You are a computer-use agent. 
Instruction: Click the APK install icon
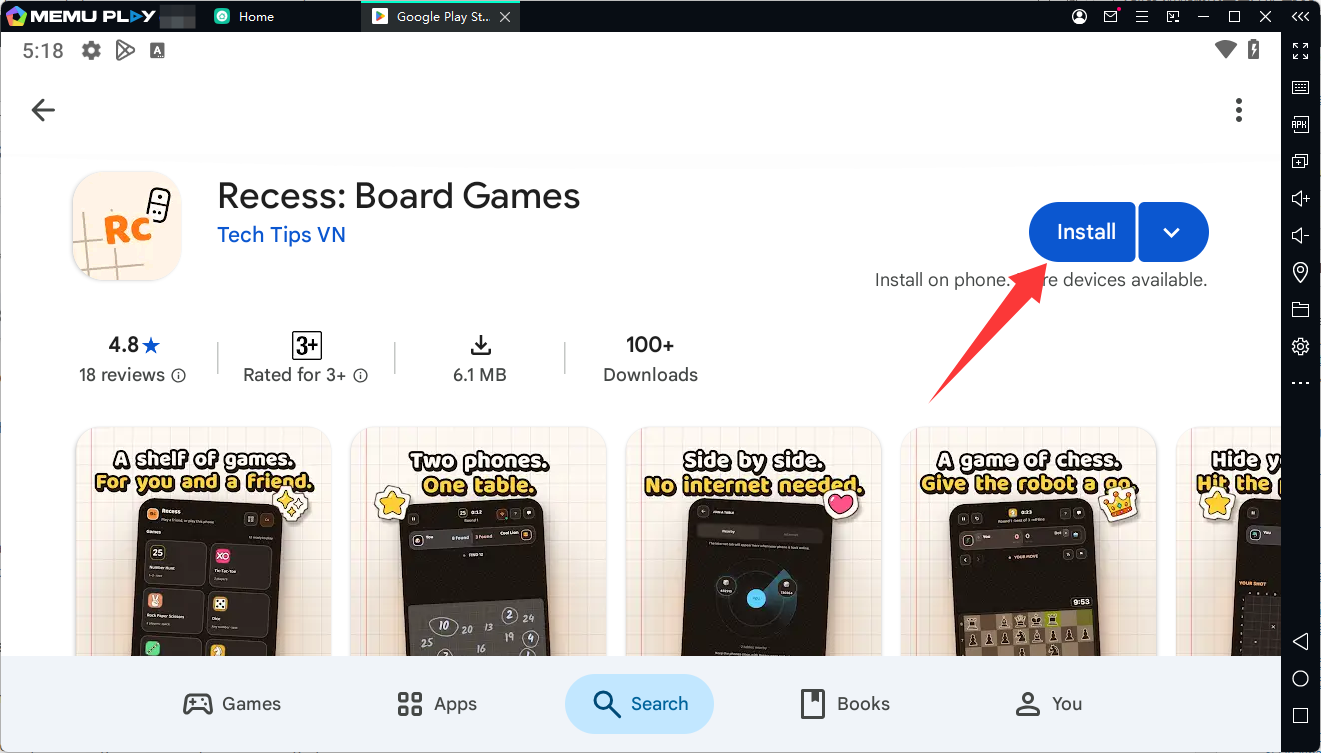coord(1300,124)
